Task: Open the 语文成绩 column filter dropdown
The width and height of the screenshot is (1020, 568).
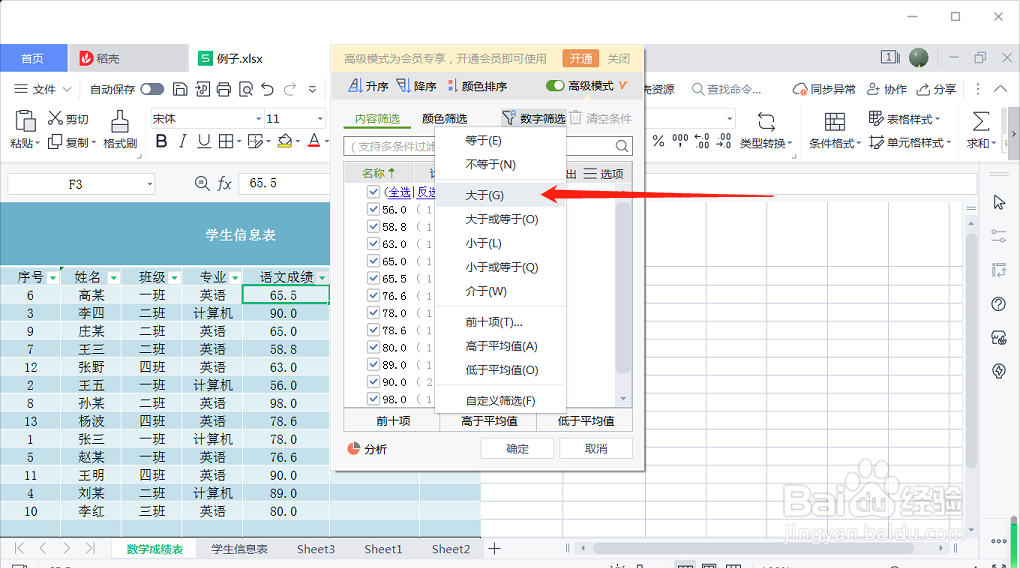Action: pyautogui.click(x=322, y=278)
